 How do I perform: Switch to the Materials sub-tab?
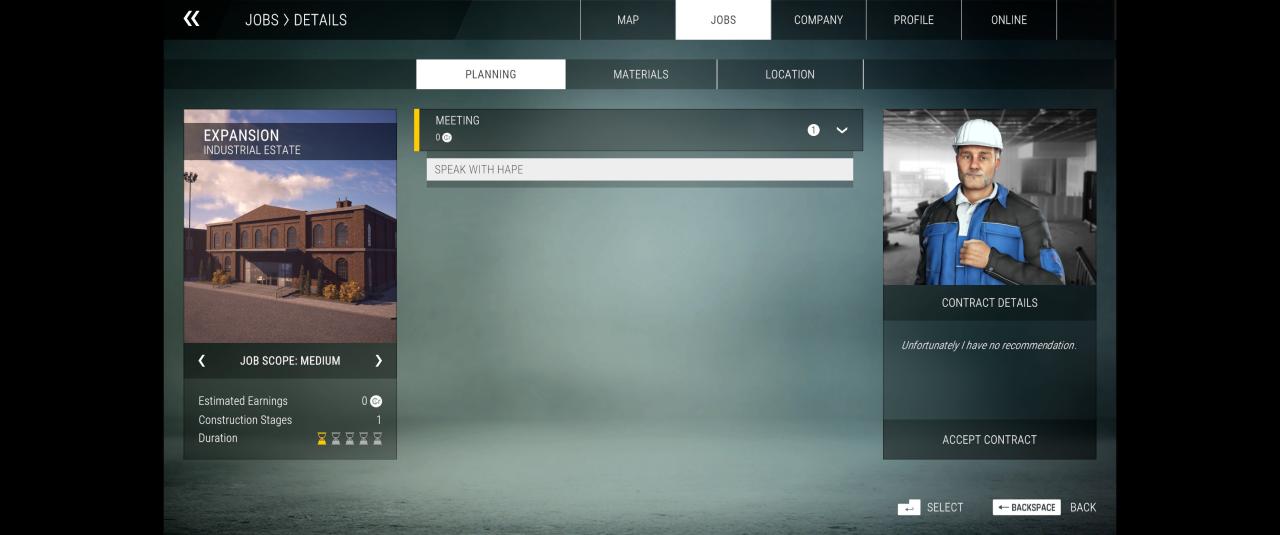641,74
